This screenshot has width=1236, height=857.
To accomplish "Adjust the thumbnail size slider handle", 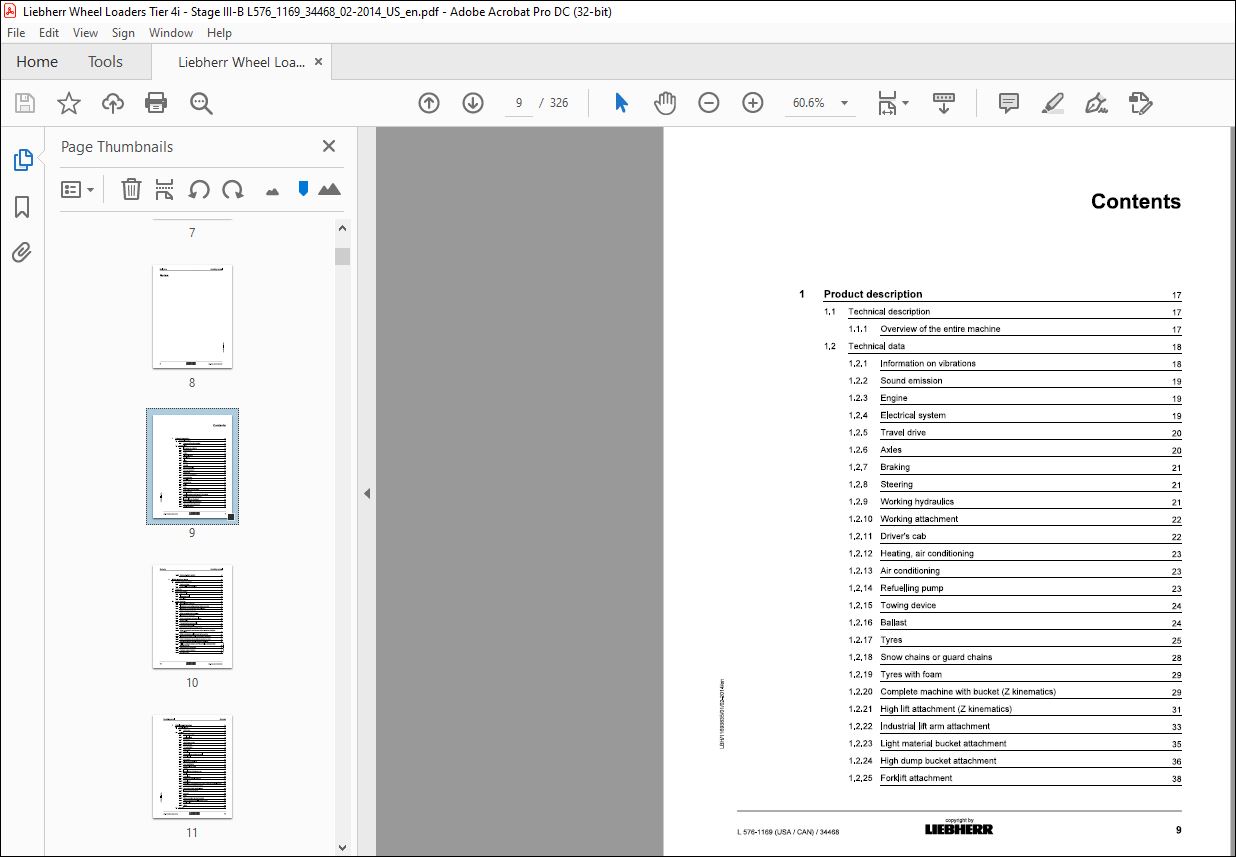I will pos(303,189).
